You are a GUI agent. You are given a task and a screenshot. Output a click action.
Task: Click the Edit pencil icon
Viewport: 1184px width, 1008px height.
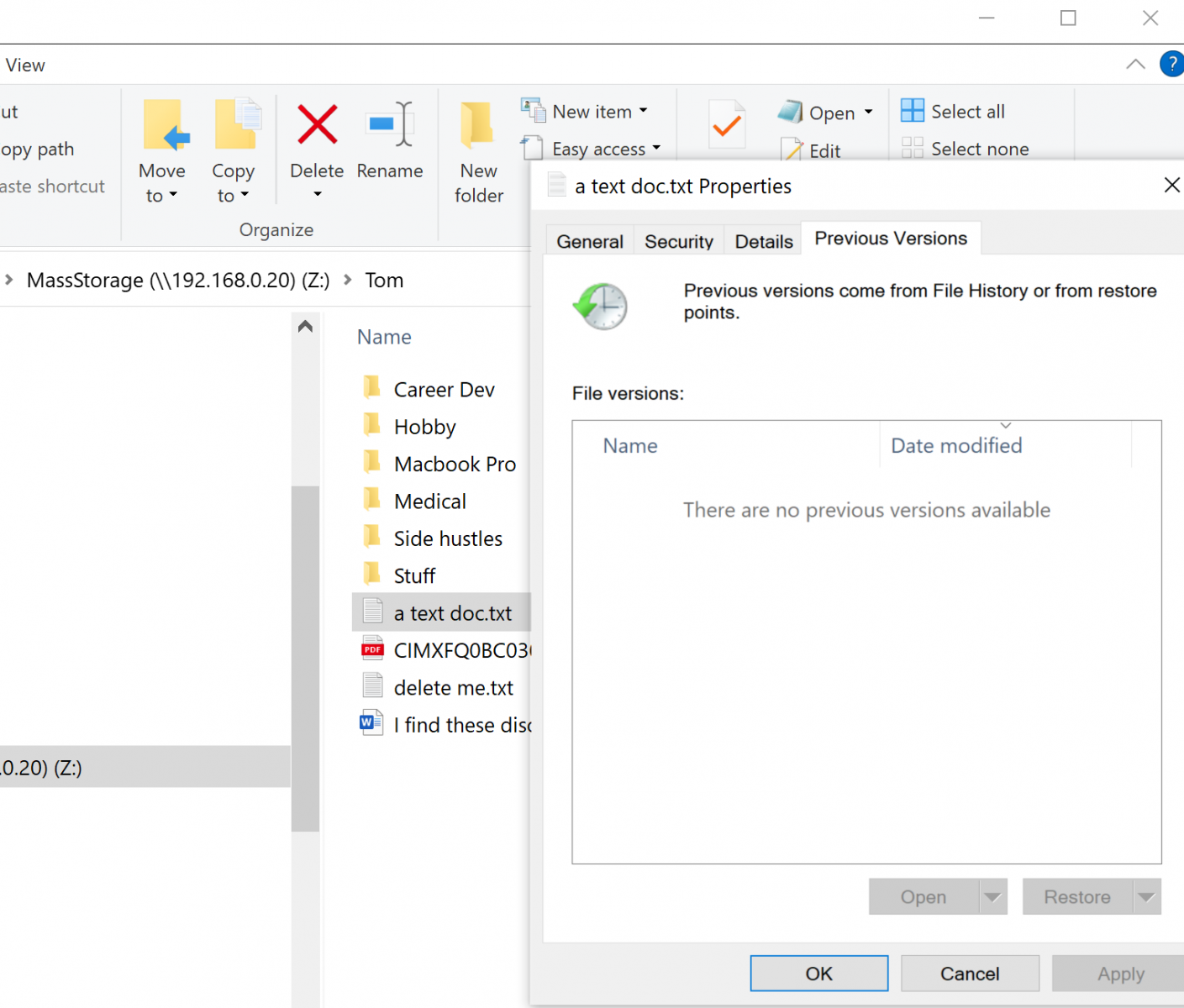coord(792,150)
